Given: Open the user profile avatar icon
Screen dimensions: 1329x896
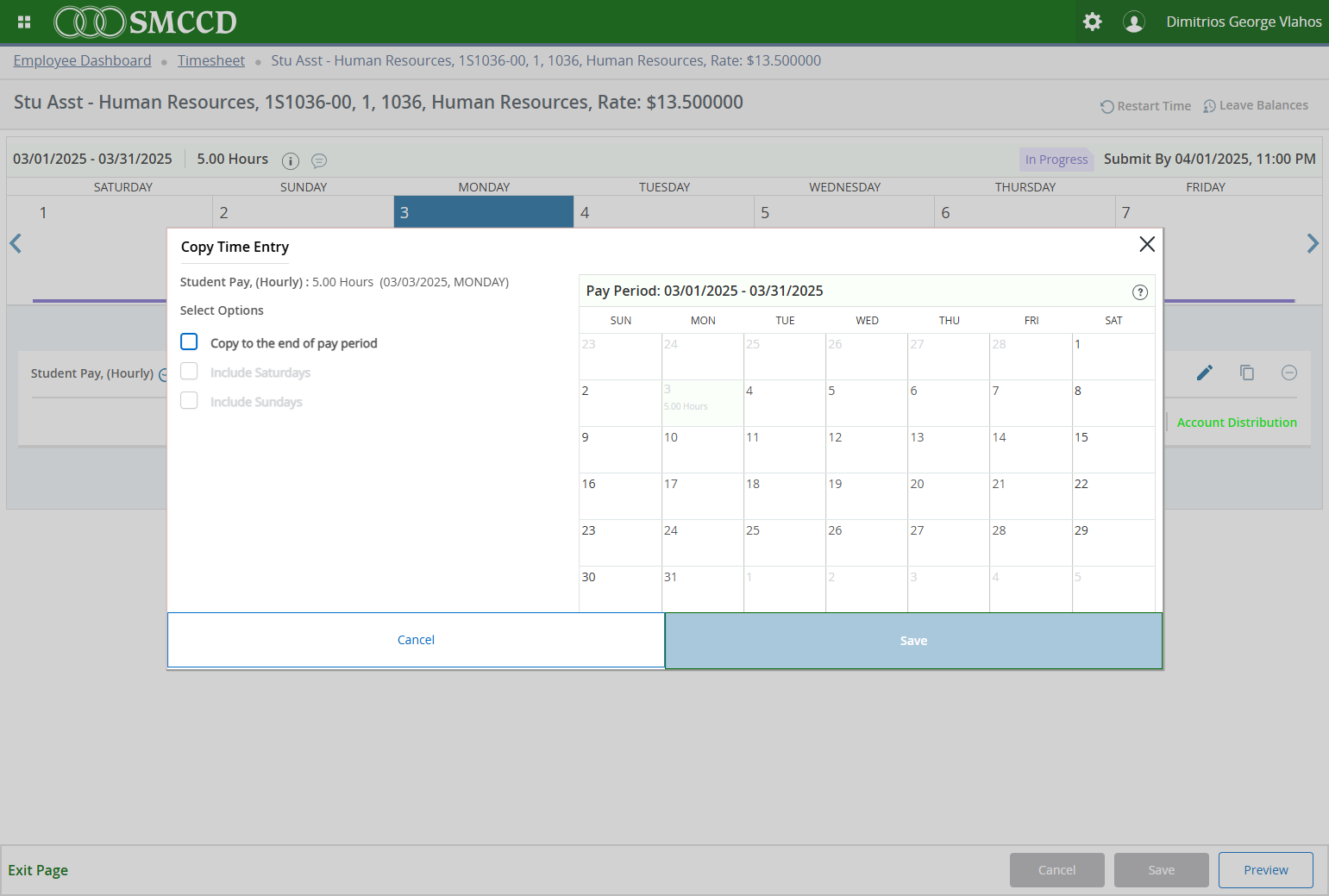Looking at the screenshot, I should pyautogui.click(x=1133, y=22).
